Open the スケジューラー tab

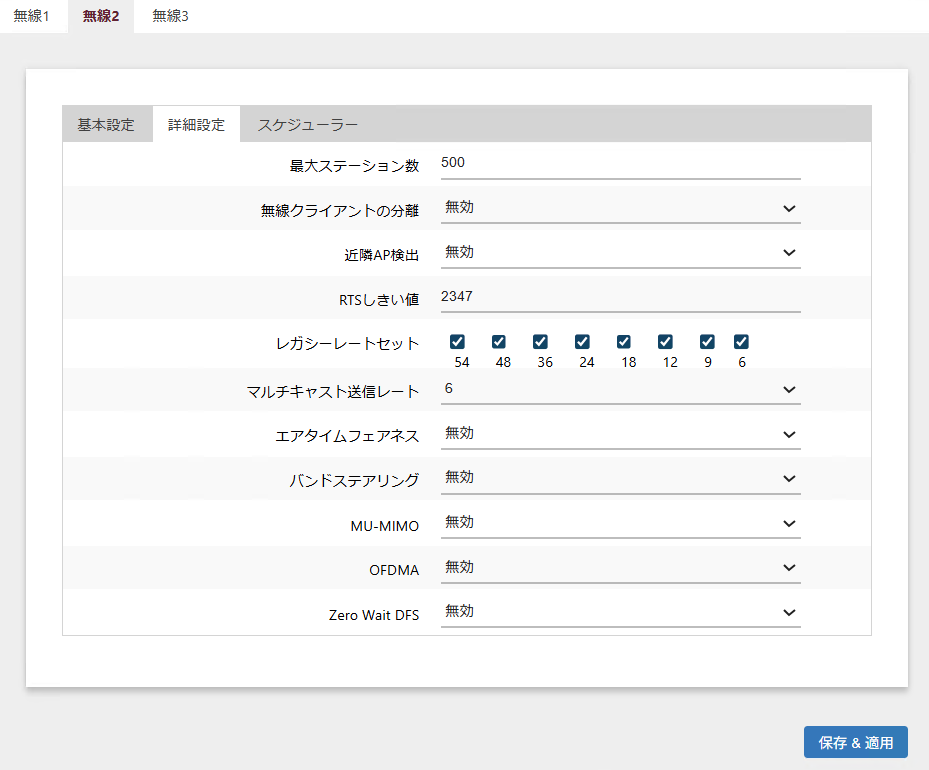308,125
